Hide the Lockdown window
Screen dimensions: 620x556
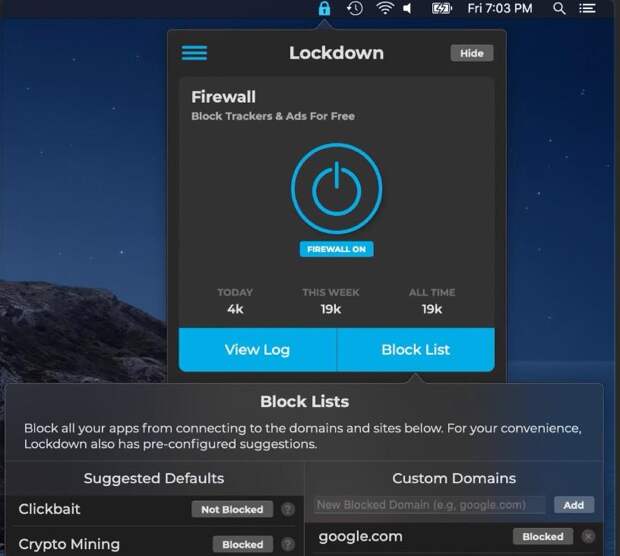(471, 53)
